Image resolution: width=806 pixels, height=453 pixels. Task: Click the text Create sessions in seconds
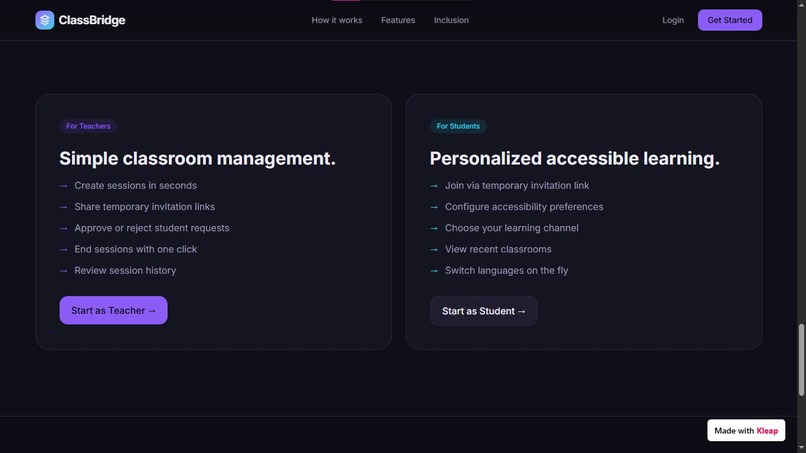[x=136, y=186]
